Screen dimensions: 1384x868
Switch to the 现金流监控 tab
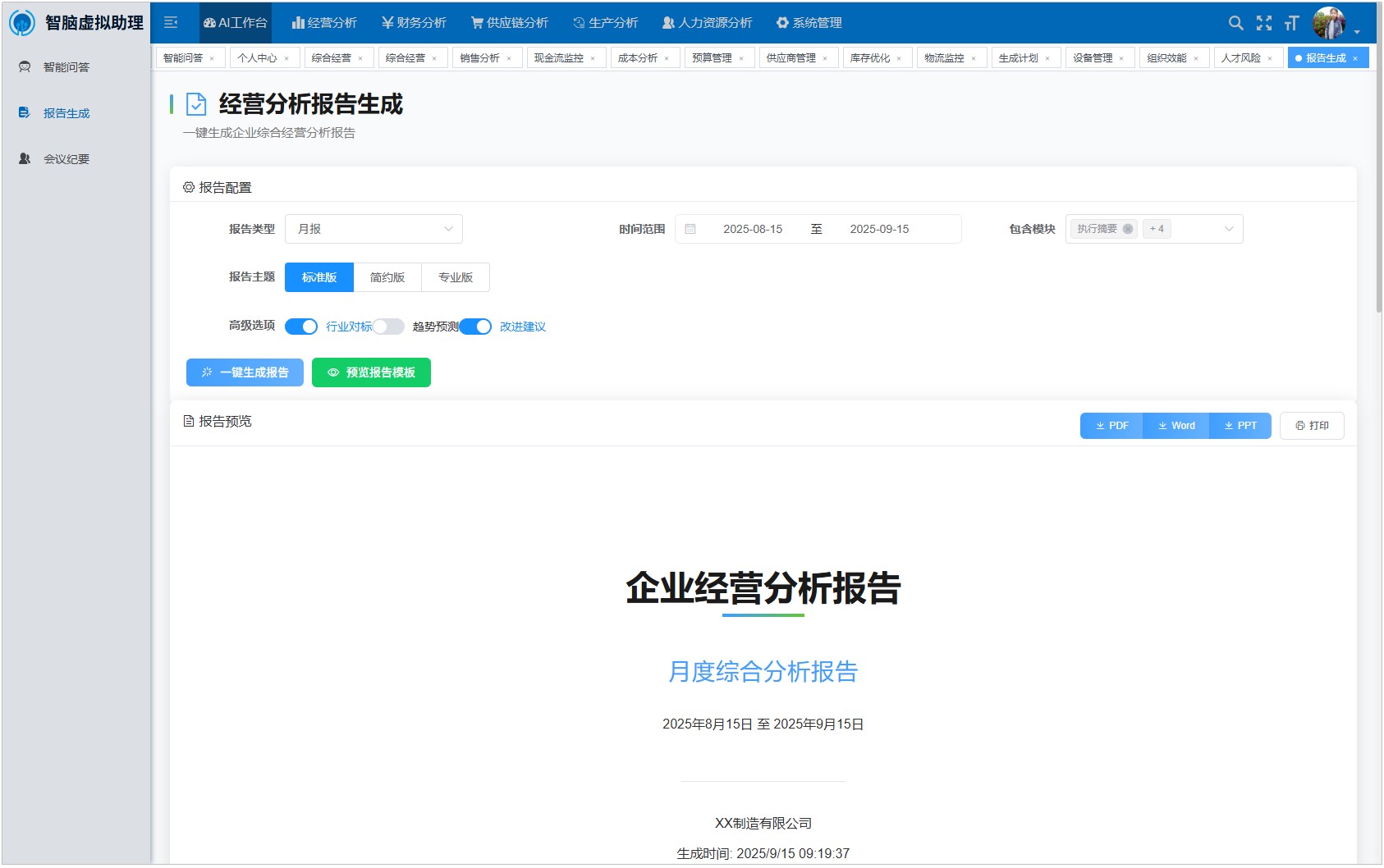(x=558, y=58)
